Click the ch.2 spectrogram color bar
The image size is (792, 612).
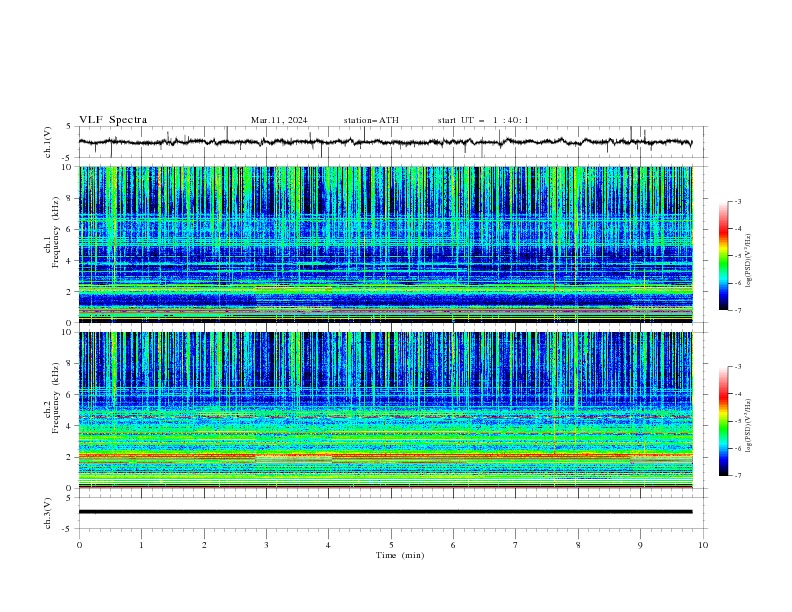723,421
